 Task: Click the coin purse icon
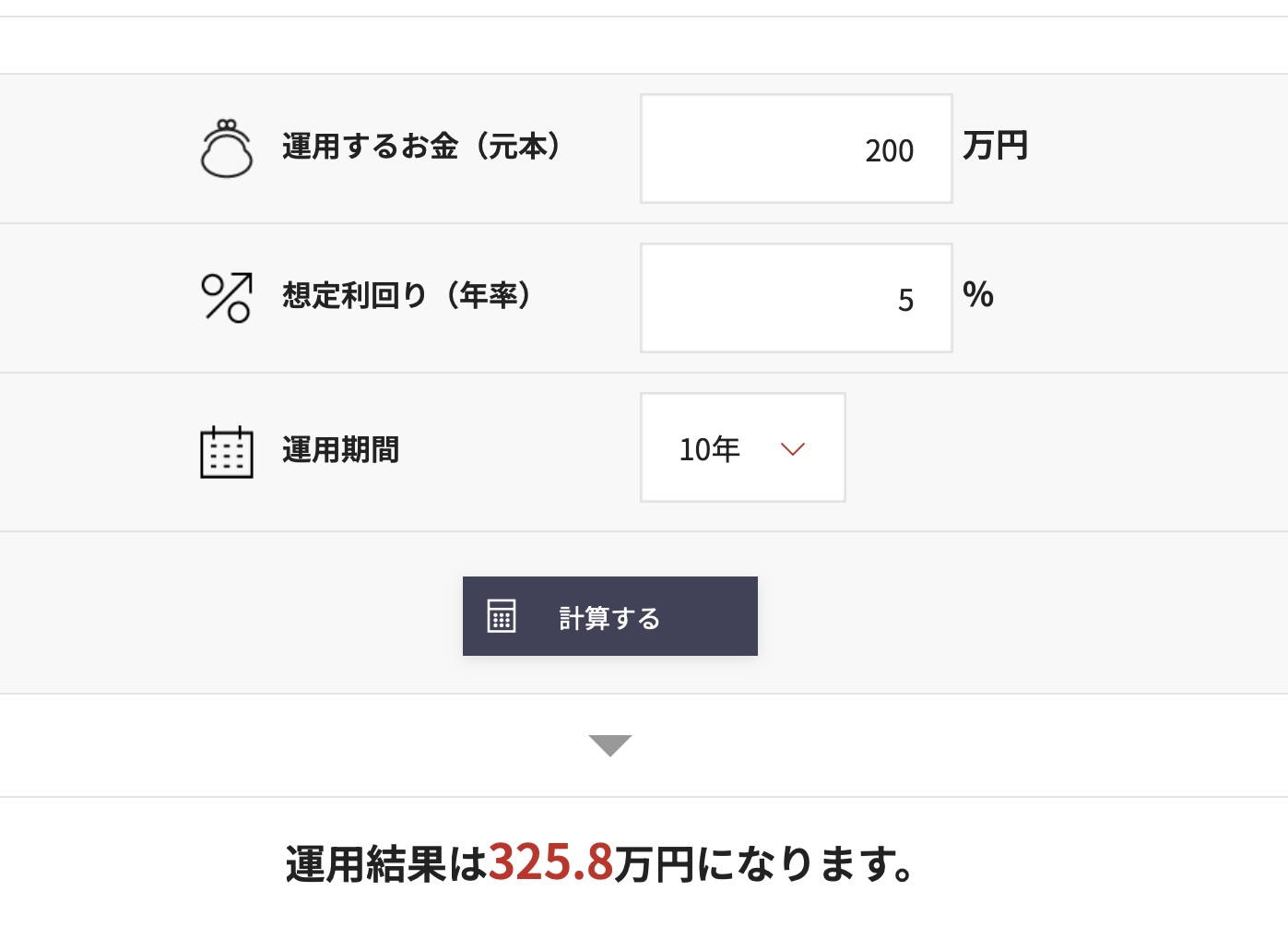226,149
